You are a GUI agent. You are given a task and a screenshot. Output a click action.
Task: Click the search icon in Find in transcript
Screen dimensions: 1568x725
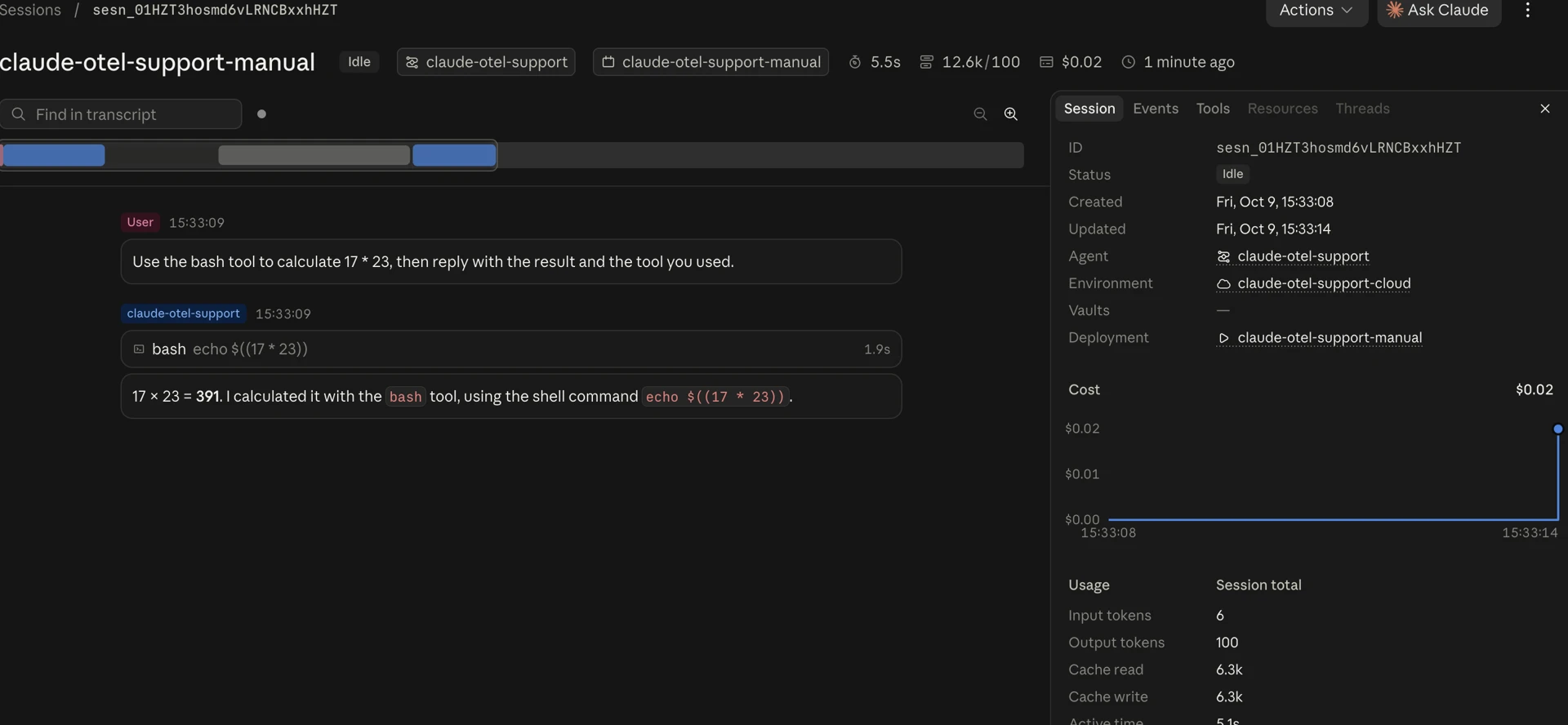[x=18, y=114]
